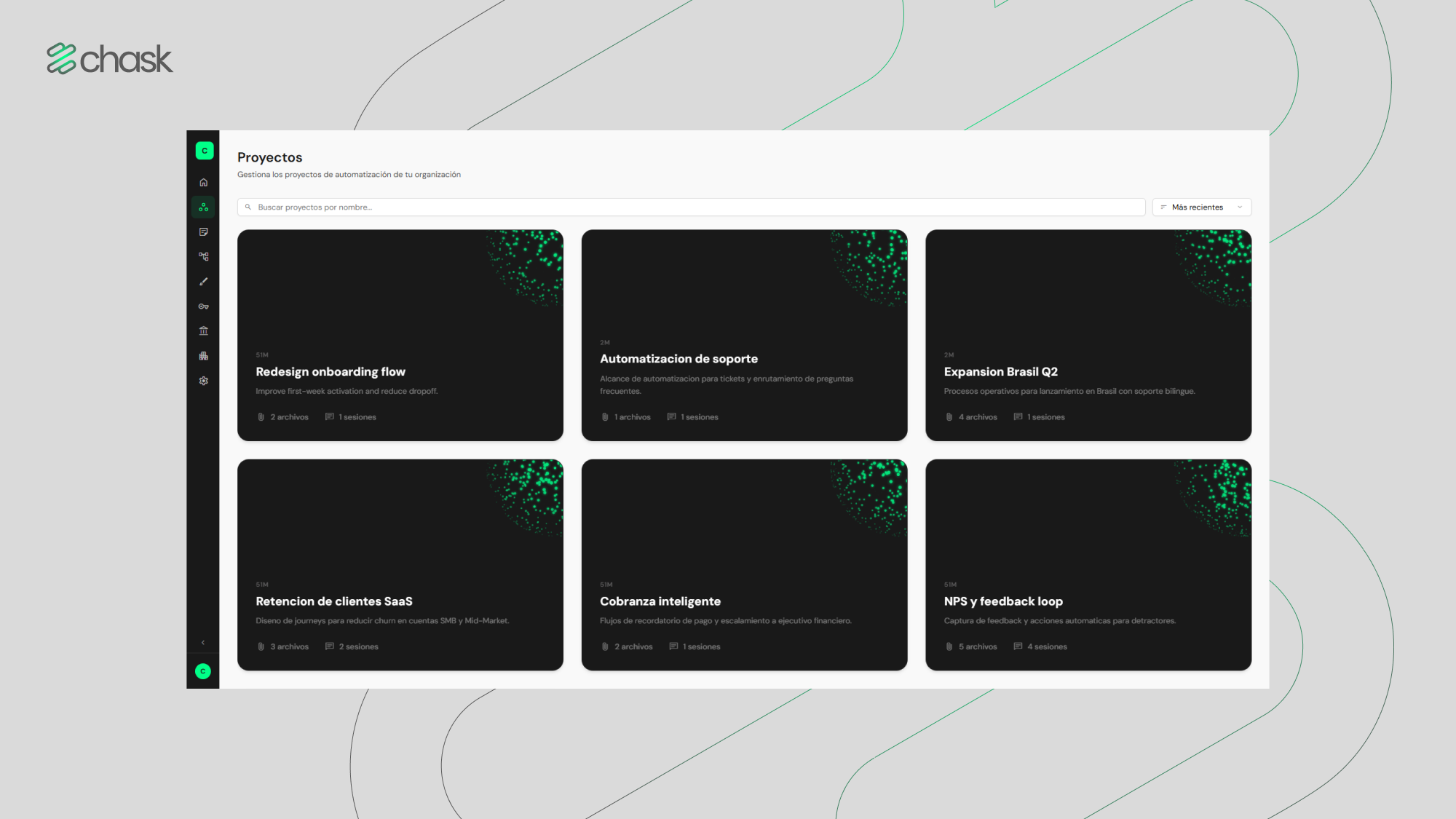
Task: Click the 'Alcance de automatizacion para tickets' description
Action: (x=727, y=385)
